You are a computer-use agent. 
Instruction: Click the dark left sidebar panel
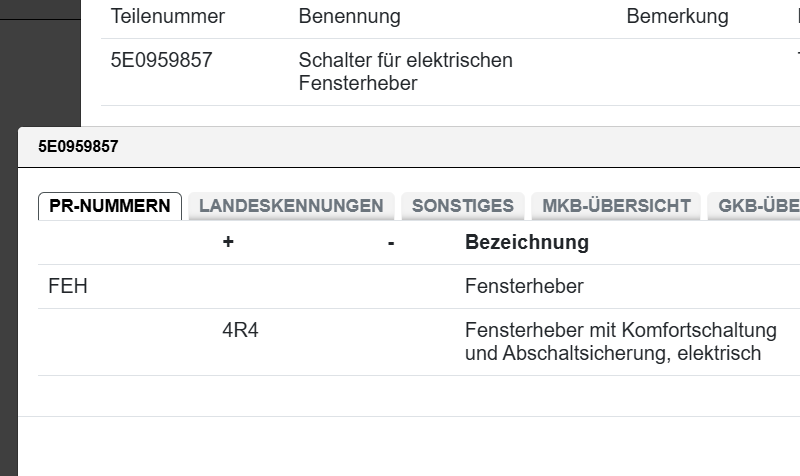coord(40,60)
